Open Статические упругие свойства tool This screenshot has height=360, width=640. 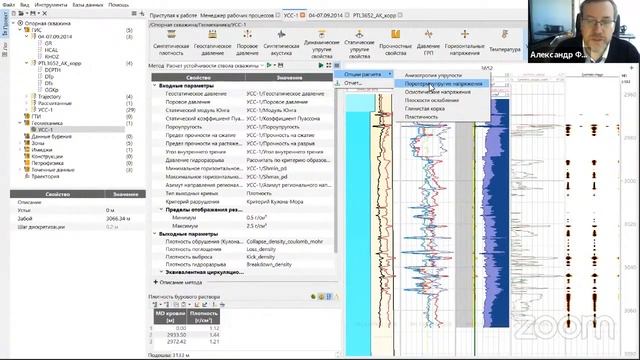[359, 44]
